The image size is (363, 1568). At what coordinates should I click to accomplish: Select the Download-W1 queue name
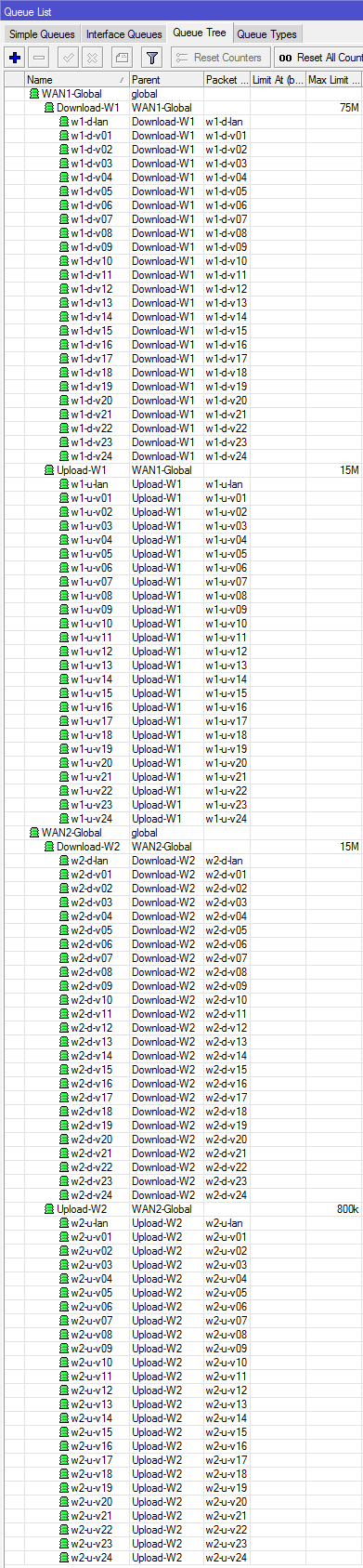(x=88, y=108)
